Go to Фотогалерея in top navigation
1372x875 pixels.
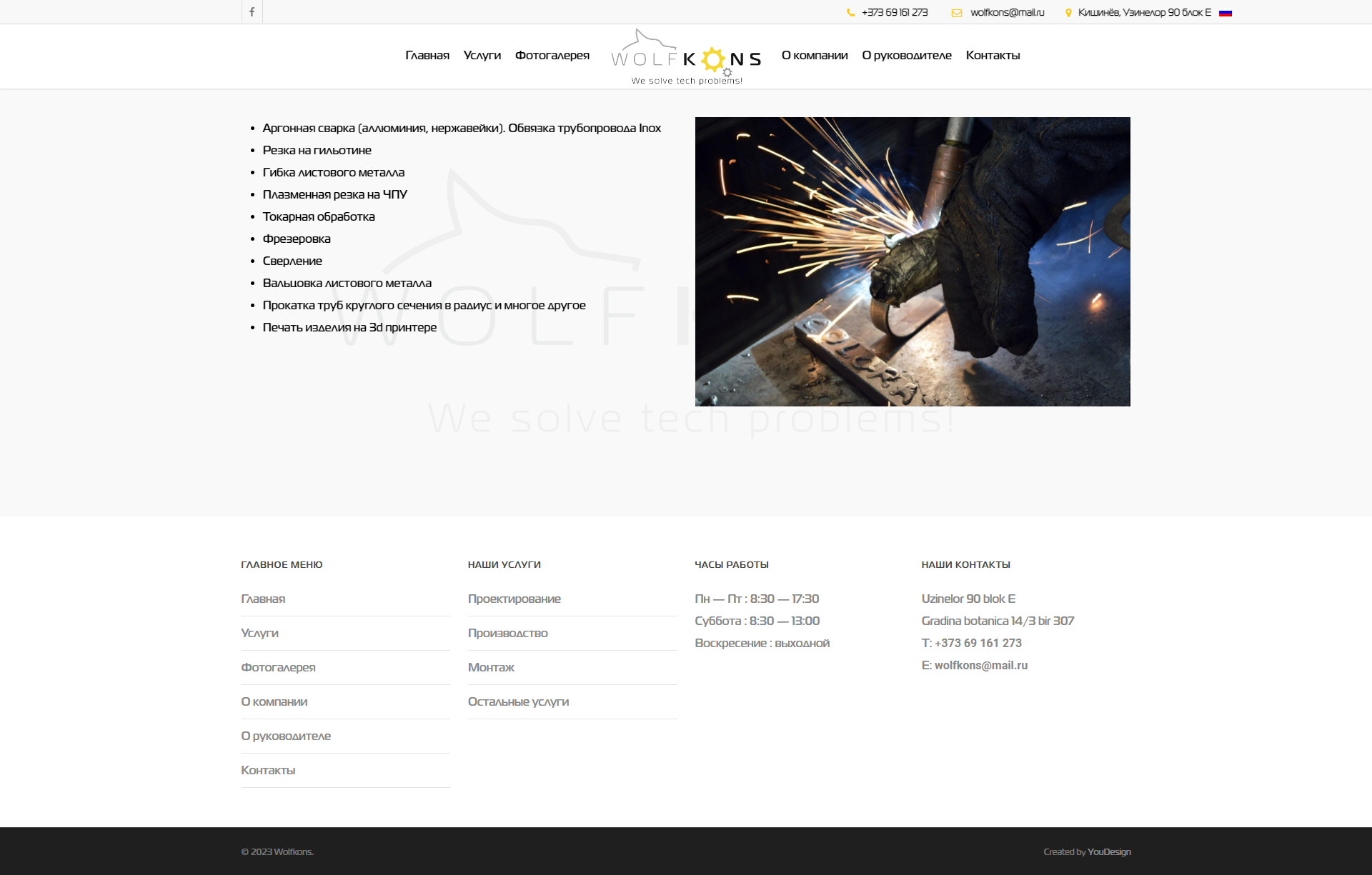(552, 56)
